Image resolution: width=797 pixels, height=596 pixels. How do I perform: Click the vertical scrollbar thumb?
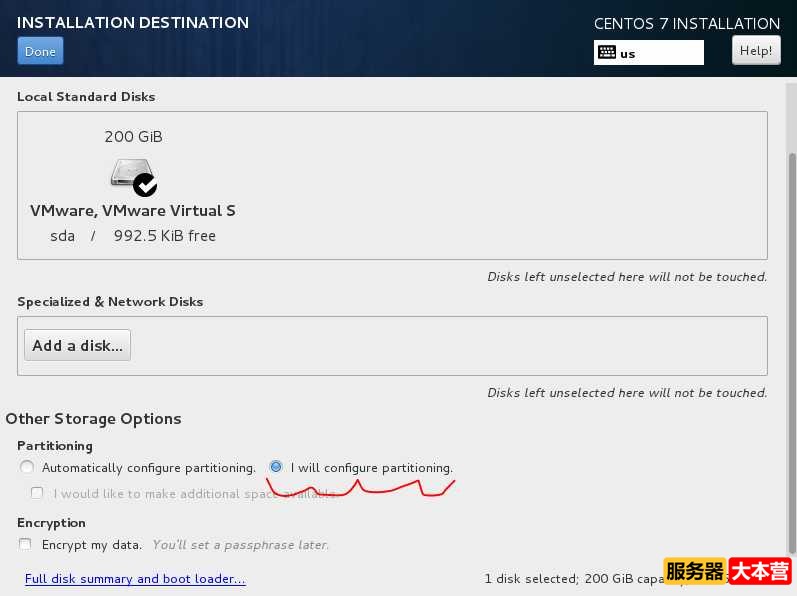tap(791, 353)
